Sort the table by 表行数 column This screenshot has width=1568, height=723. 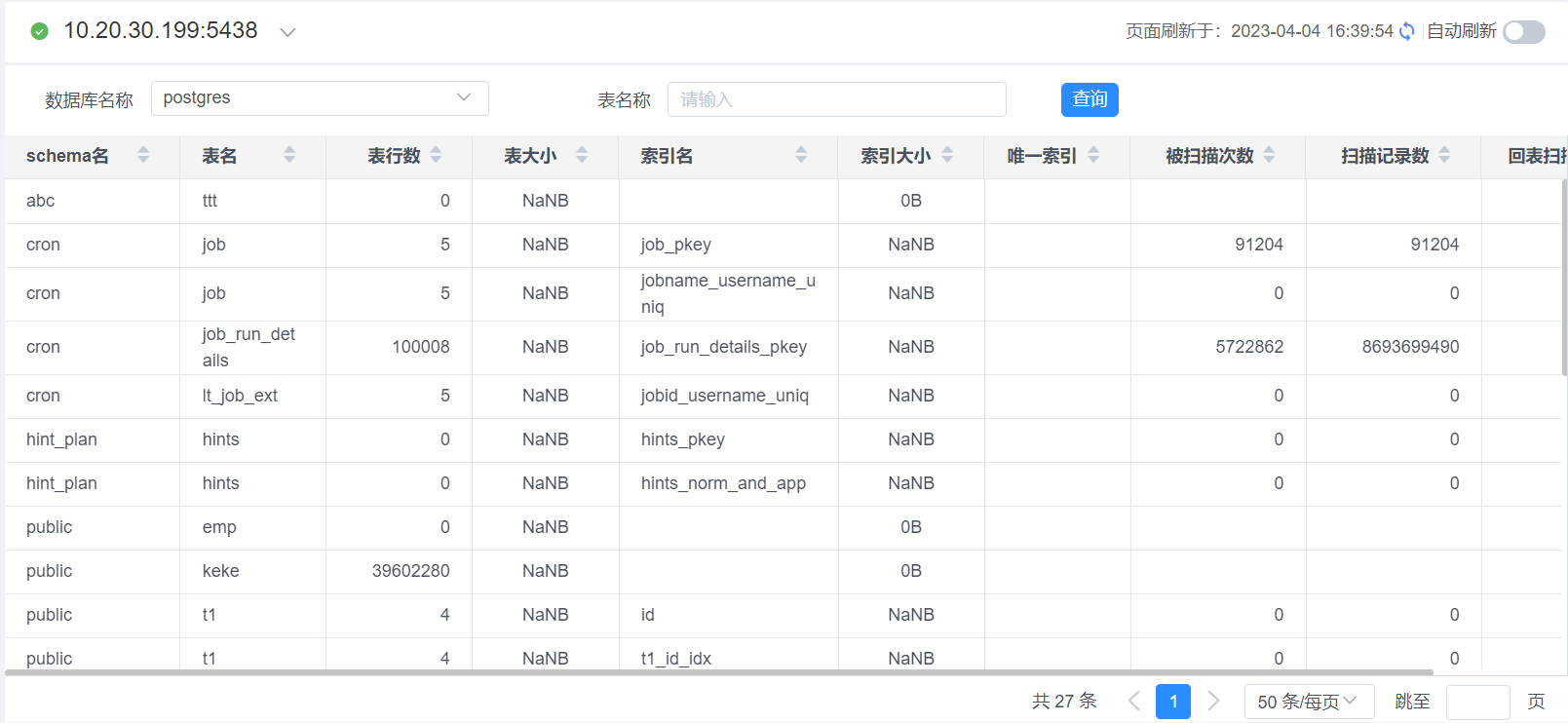point(436,155)
